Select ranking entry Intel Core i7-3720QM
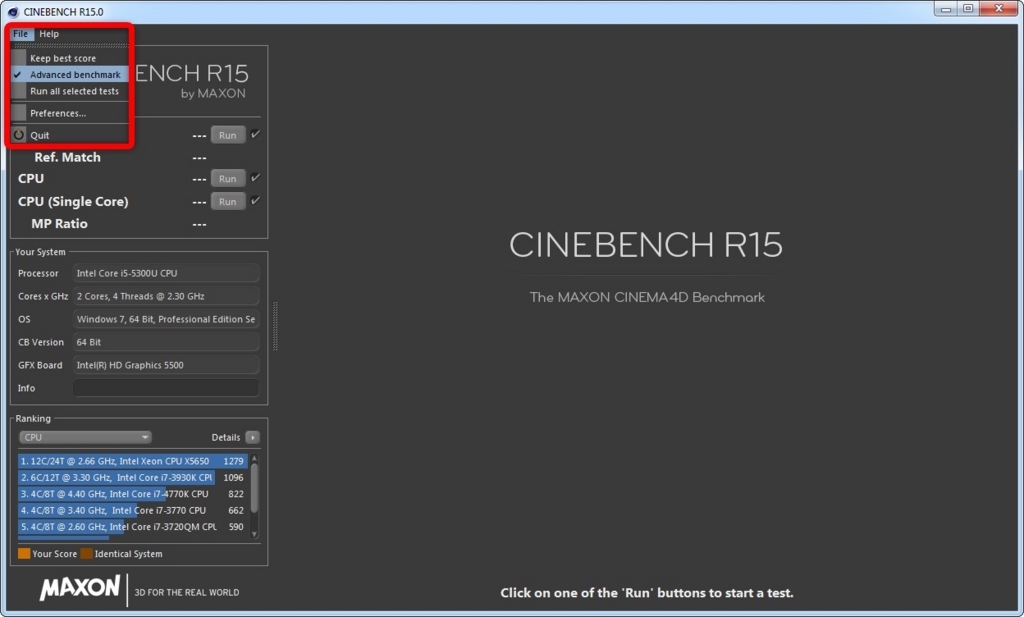Image resolution: width=1024 pixels, height=617 pixels. point(133,526)
